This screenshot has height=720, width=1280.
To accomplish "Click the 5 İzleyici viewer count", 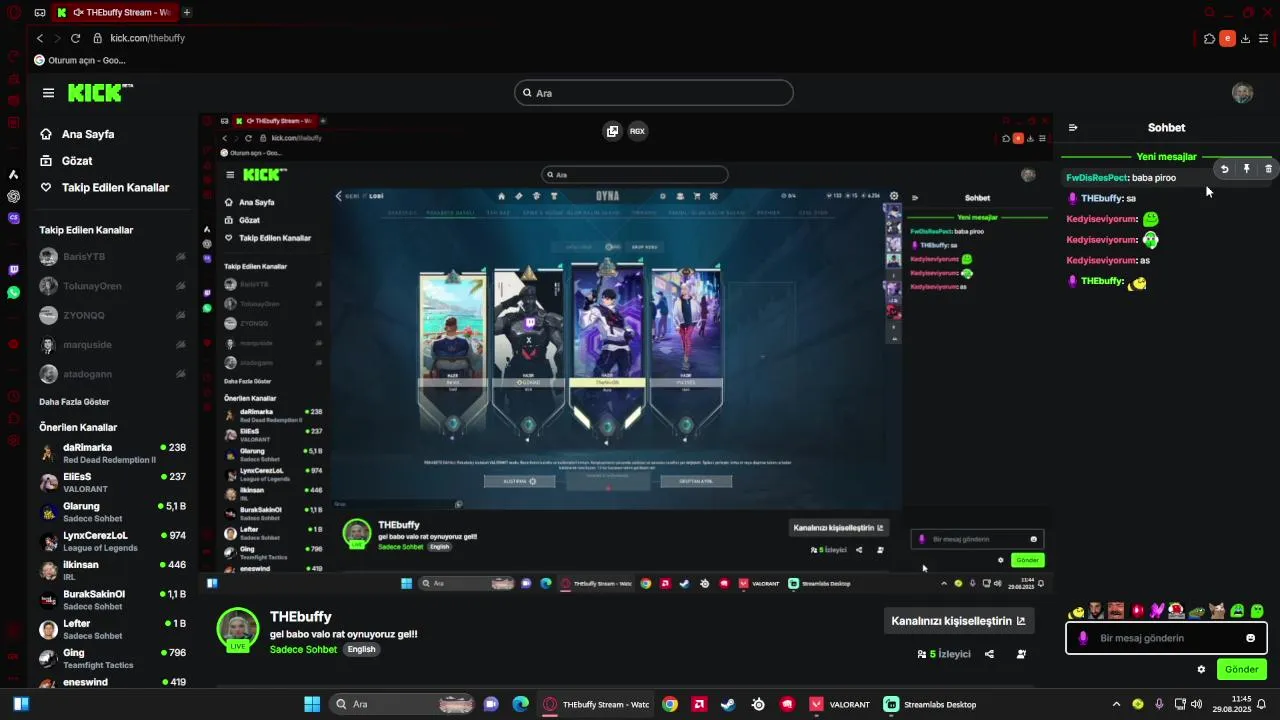I will (944, 654).
